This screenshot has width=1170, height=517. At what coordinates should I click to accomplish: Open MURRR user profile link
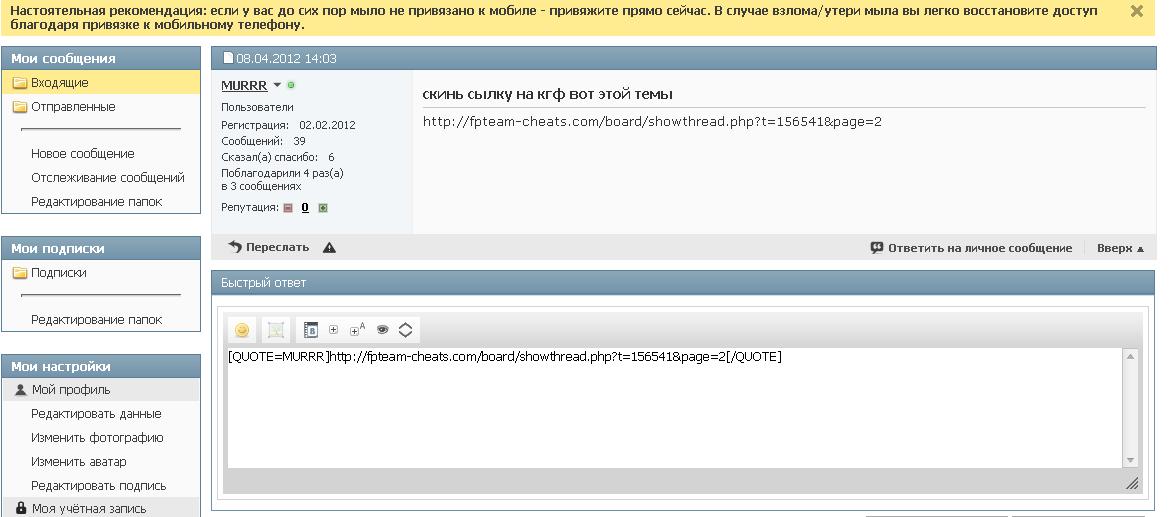pyautogui.click(x=244, y=86)
